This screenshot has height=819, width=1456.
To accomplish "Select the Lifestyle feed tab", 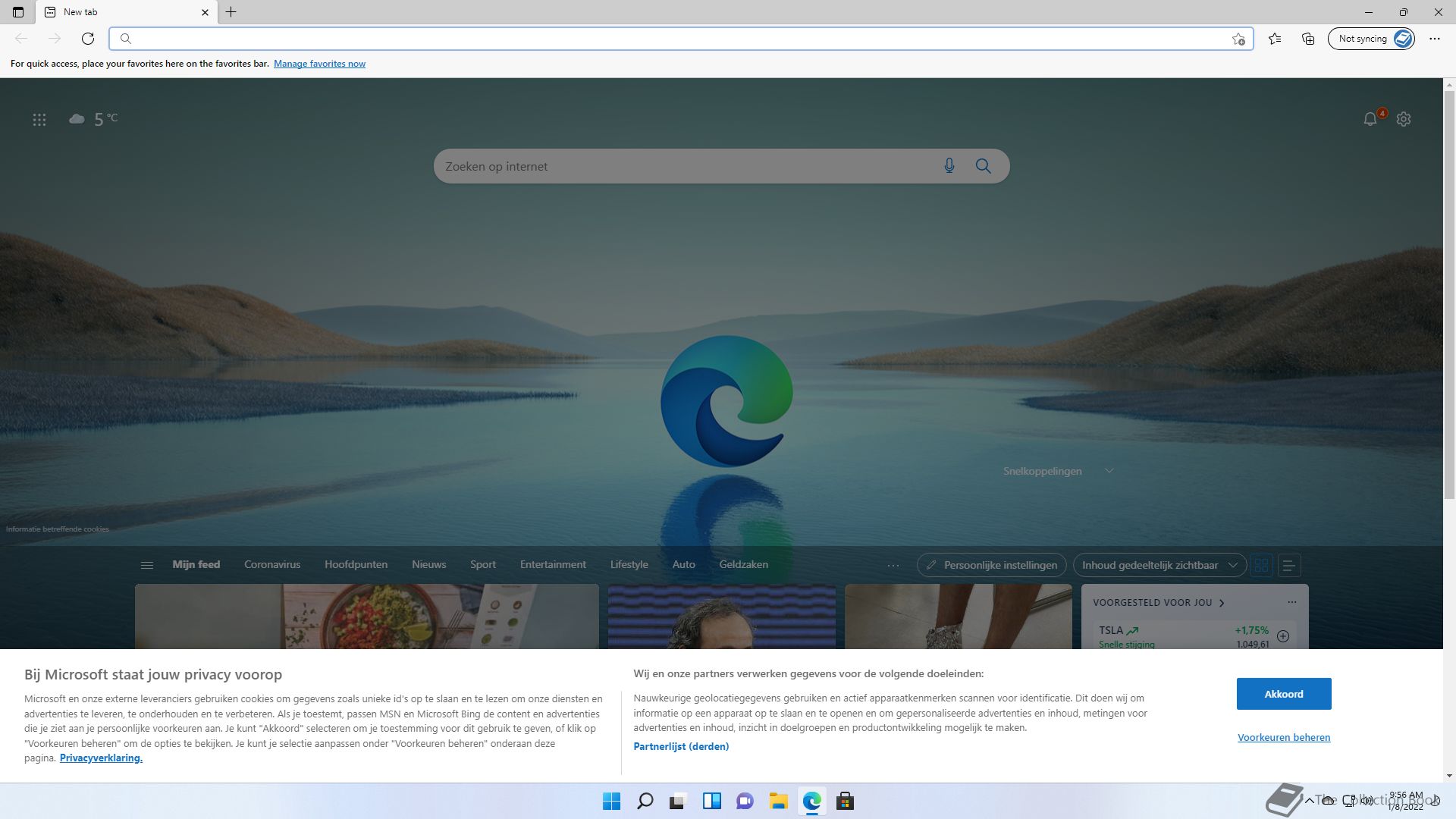I will click(x=629, y=564).
